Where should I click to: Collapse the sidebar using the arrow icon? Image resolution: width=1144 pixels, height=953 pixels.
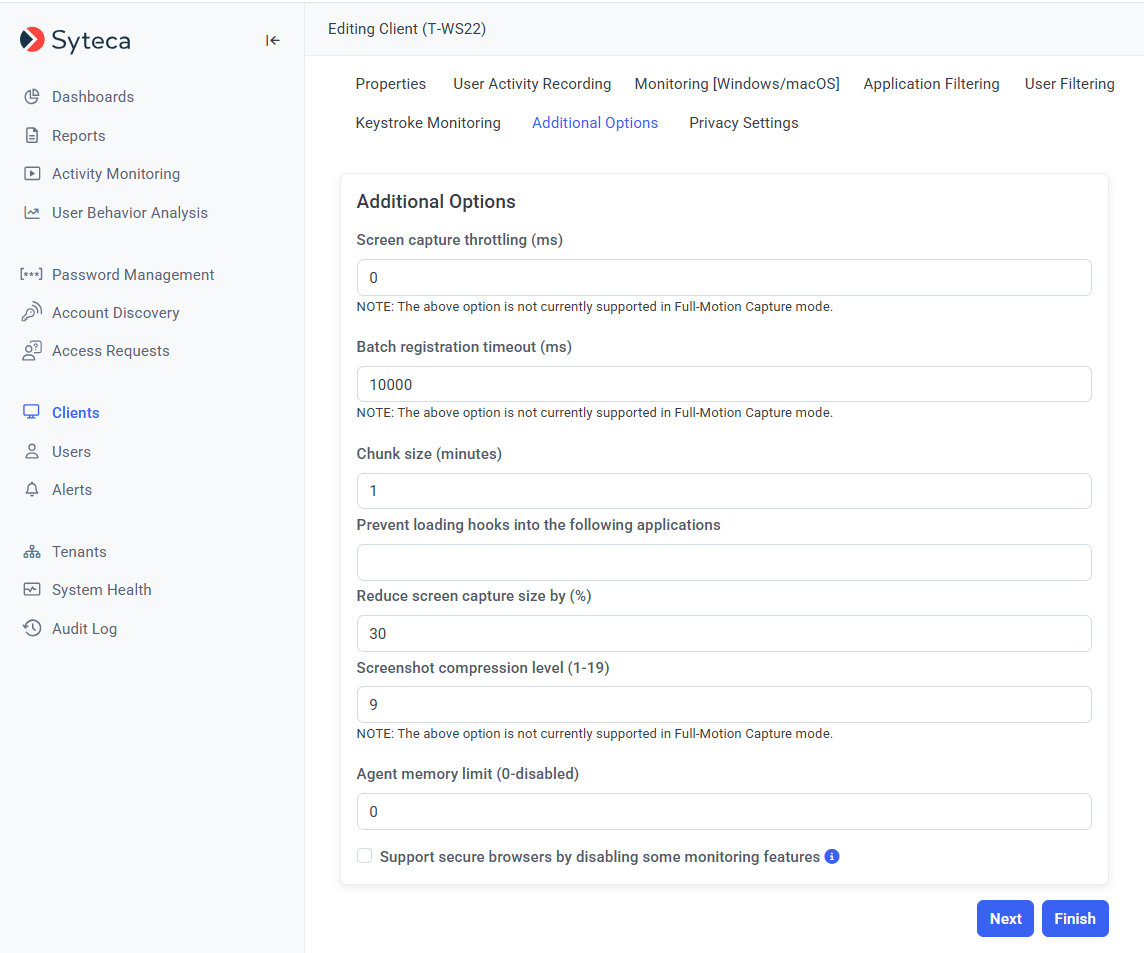(272, 41)
